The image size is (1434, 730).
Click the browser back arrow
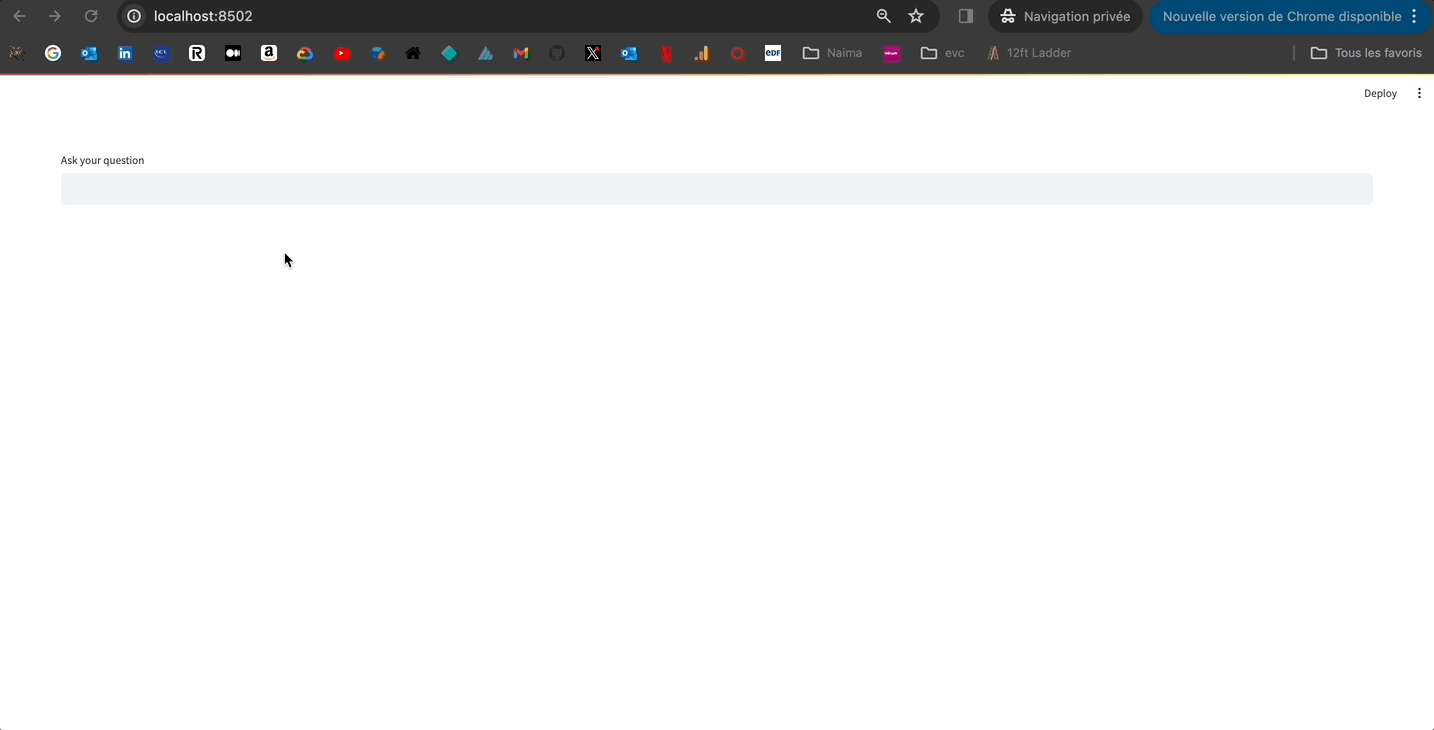click(19, 16)
